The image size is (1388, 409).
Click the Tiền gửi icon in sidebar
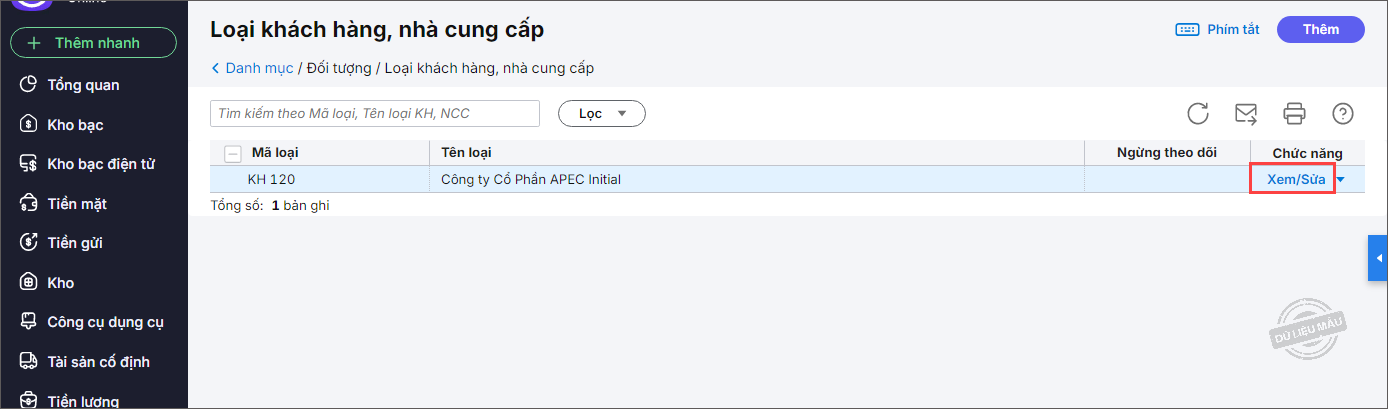point(29,243)
